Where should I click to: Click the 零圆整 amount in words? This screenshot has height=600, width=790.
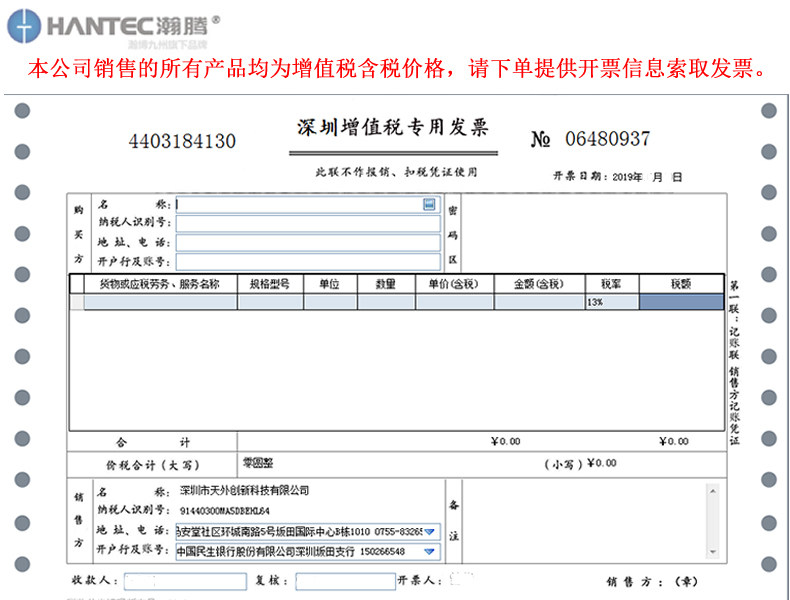pyautogui.click(x=258, y=462)
